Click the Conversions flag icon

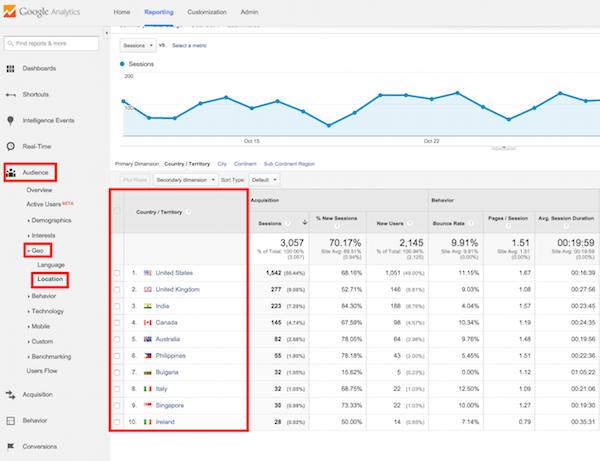[x=11, y=446]
